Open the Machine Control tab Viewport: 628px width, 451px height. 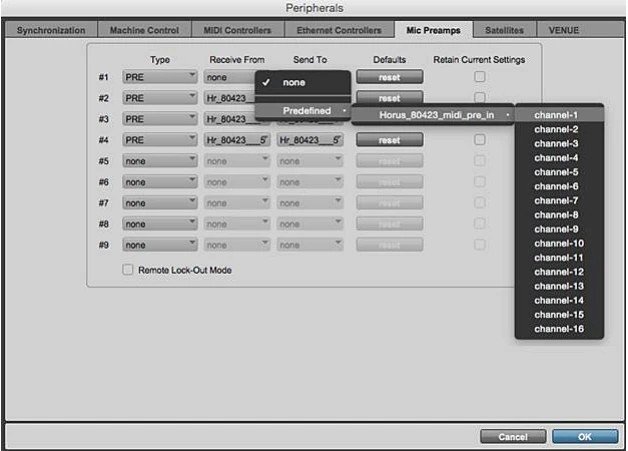click(x=145, y=30)
